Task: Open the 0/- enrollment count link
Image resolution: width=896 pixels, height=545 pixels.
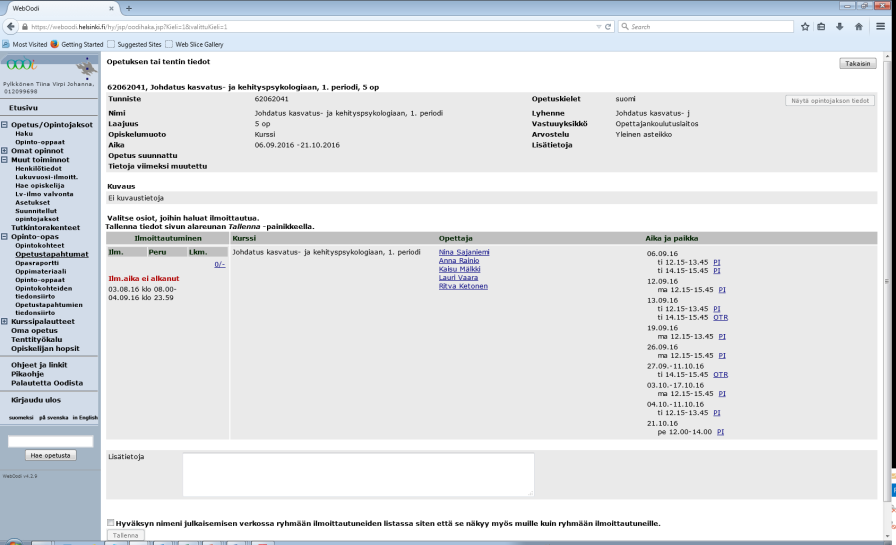Action: pyautogui.click(x=219, y=265)
